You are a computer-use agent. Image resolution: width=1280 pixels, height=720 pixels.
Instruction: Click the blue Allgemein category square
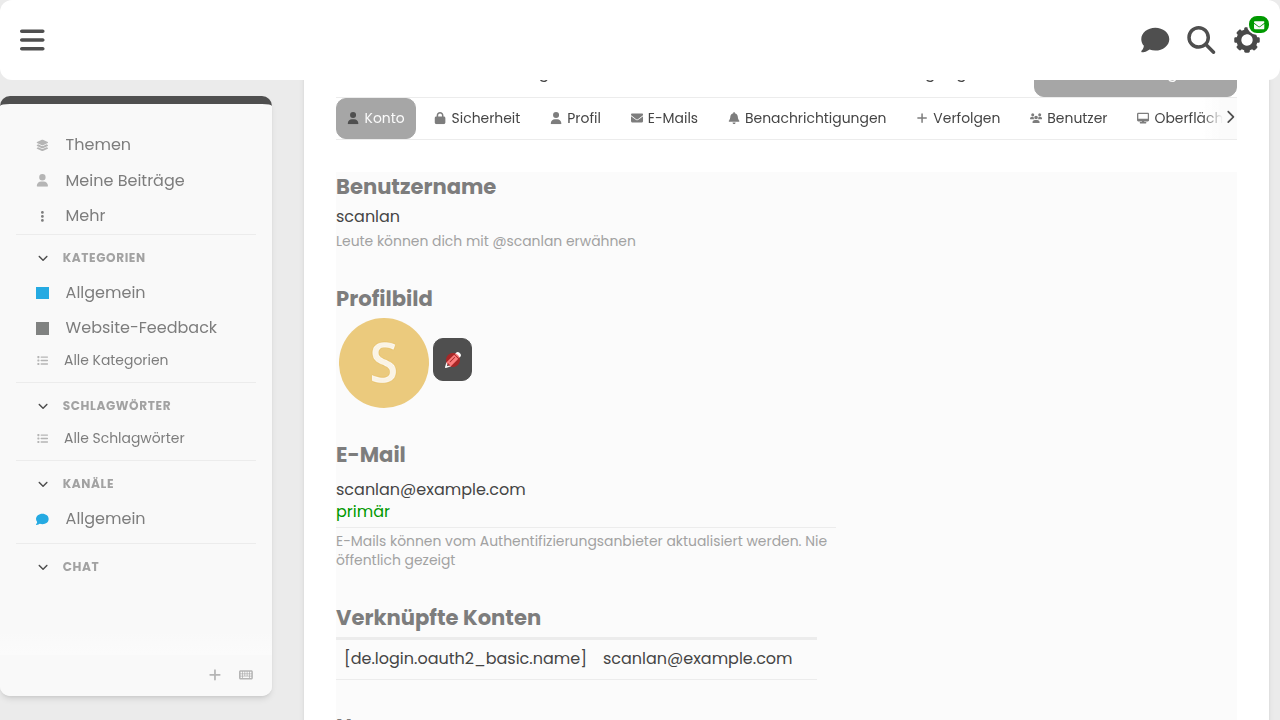point(42,293)
